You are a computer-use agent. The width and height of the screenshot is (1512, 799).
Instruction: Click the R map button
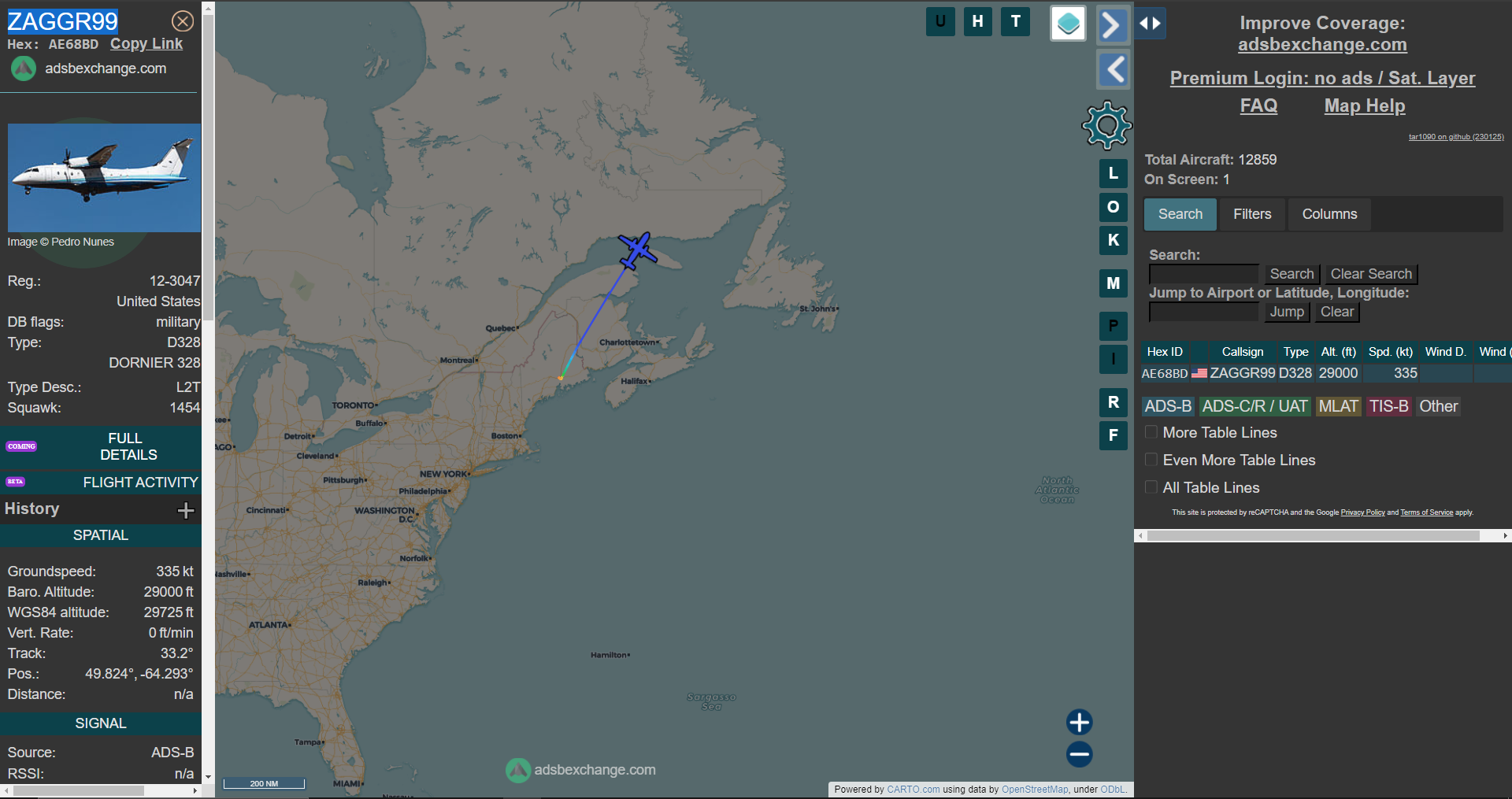pos(1114,402)
